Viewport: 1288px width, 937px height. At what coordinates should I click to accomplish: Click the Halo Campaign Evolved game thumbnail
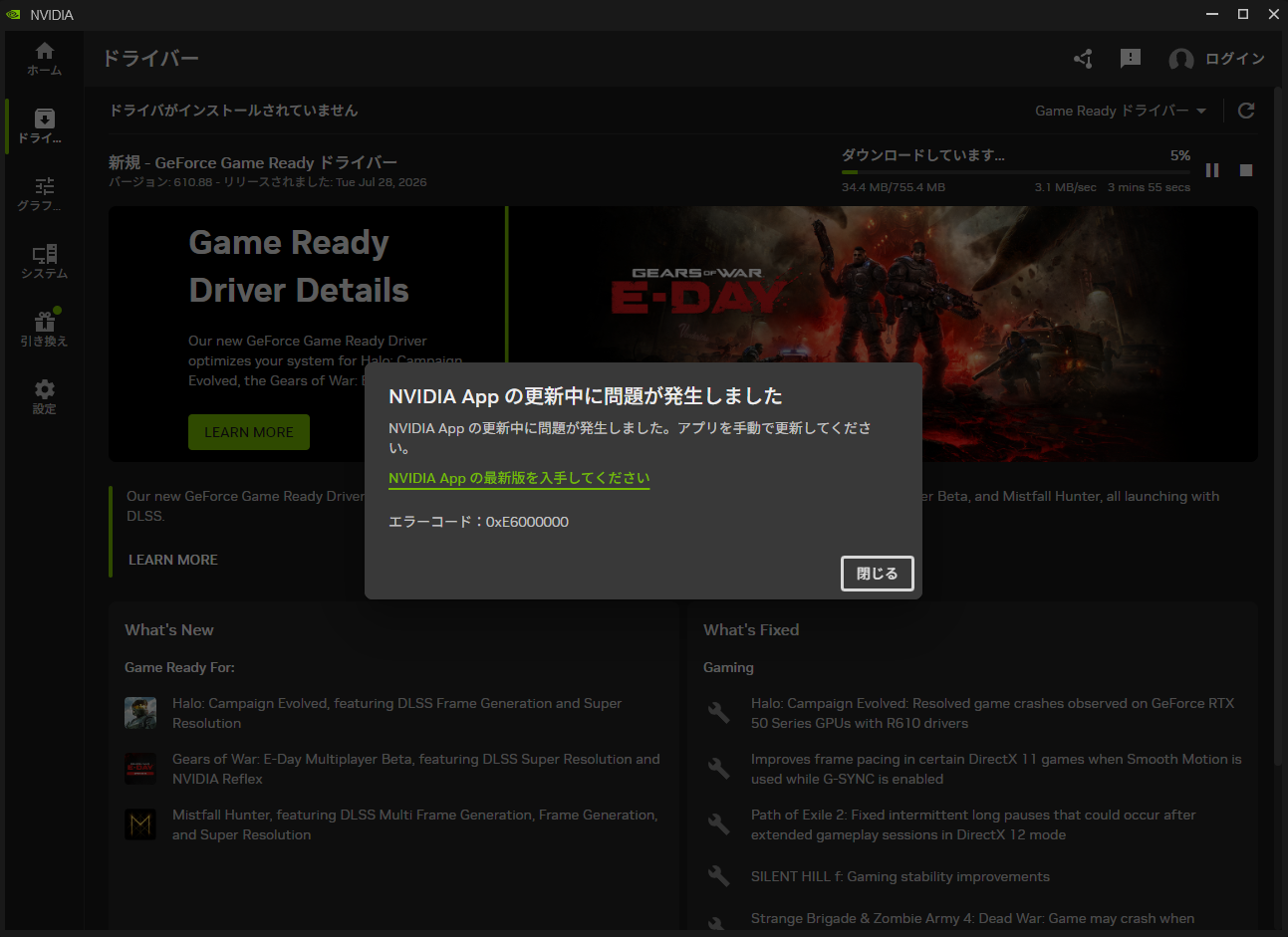(x=140, y=713)
